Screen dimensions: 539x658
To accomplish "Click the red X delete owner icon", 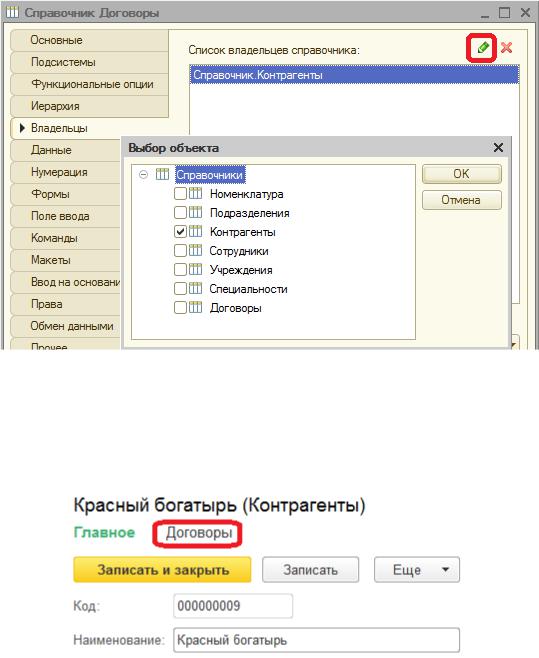I will 506,47.
